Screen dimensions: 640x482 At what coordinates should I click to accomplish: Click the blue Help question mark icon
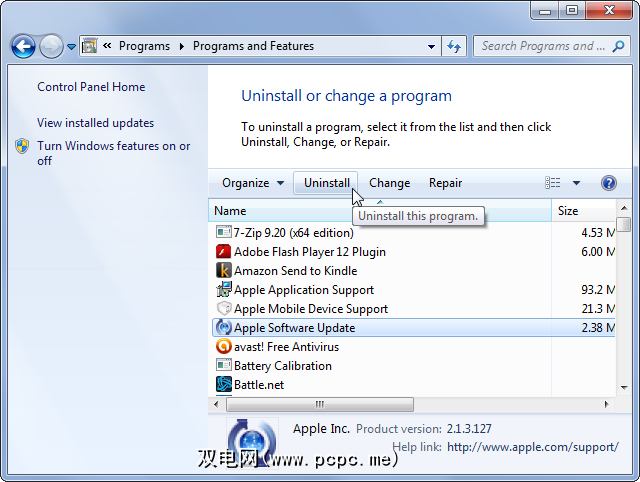(x=609, y=183)
